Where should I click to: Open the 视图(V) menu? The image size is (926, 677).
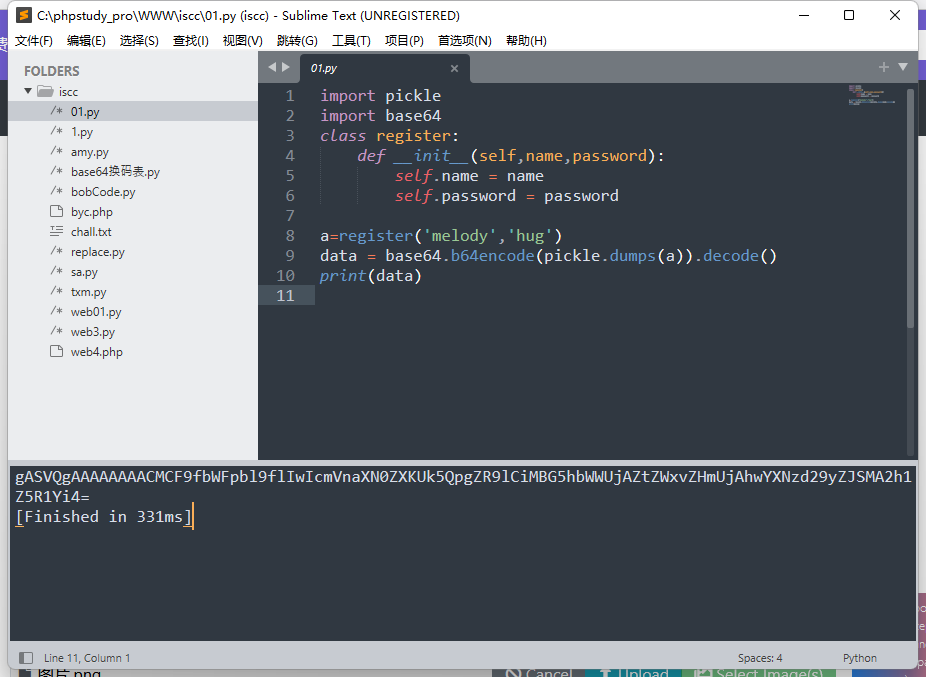tap(243, 41)
